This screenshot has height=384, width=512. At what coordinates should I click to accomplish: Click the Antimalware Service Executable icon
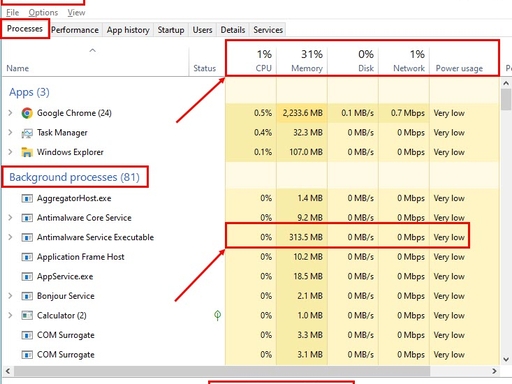(27, 238)
